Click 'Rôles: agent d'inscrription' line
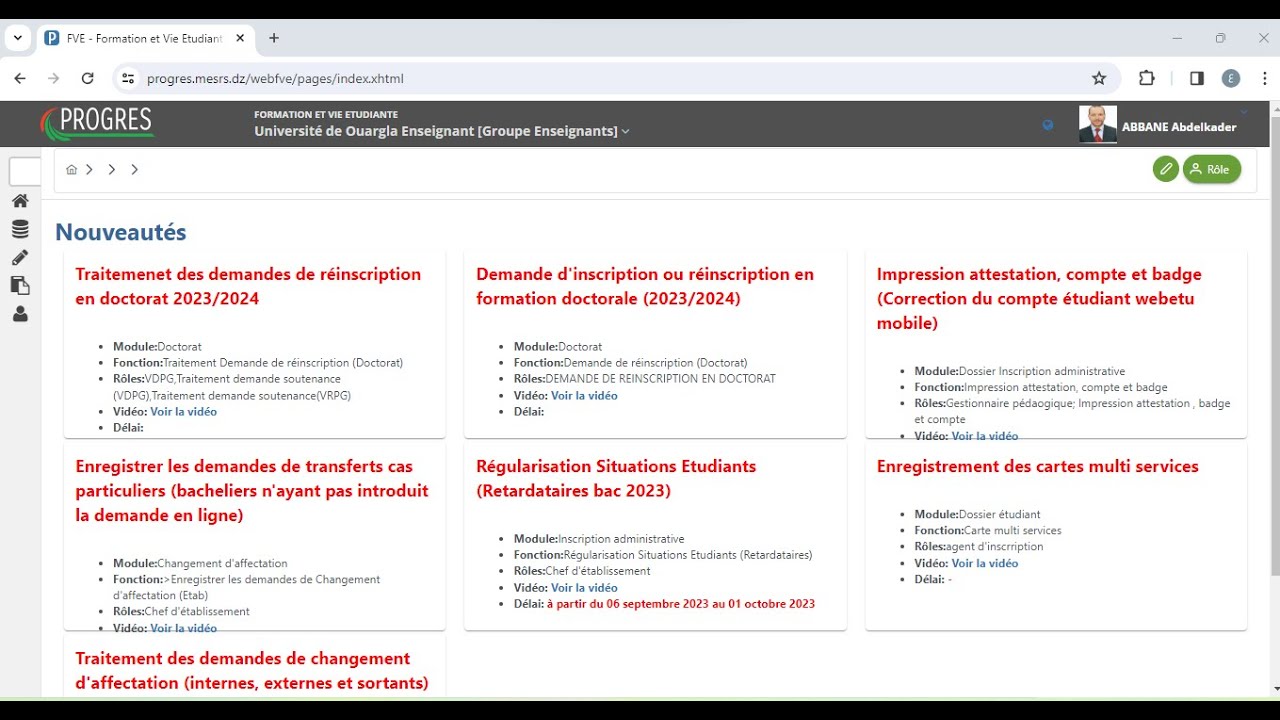The image size is (1280, 720). point(979,546)
